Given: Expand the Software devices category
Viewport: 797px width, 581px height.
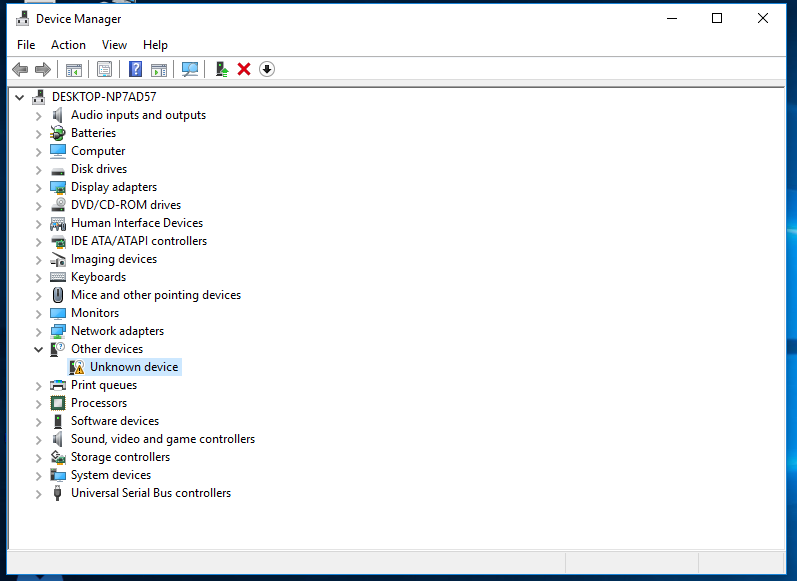Looking at the screenshot, I should click(x=39, y=421).
